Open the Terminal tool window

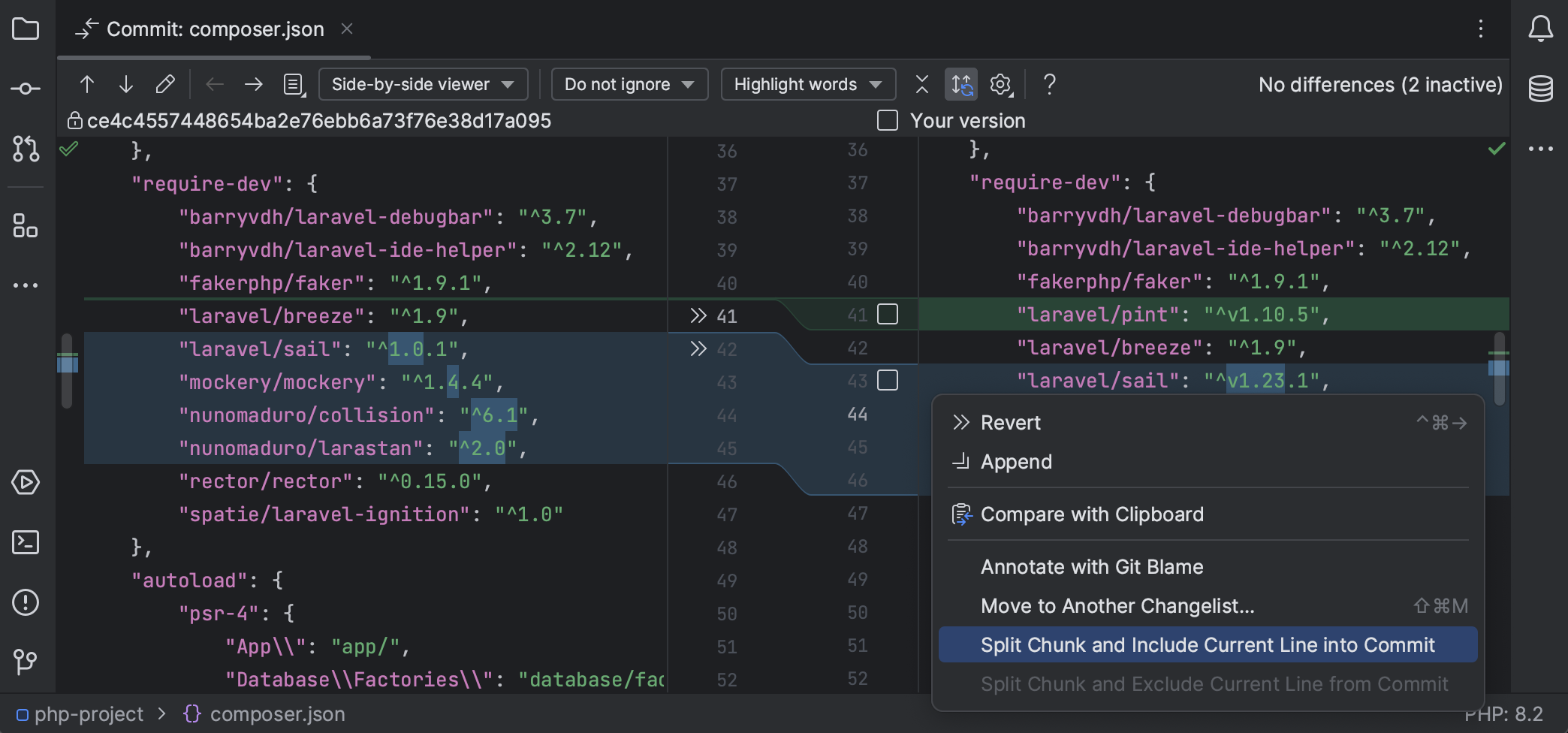click(x=26, y=542)
